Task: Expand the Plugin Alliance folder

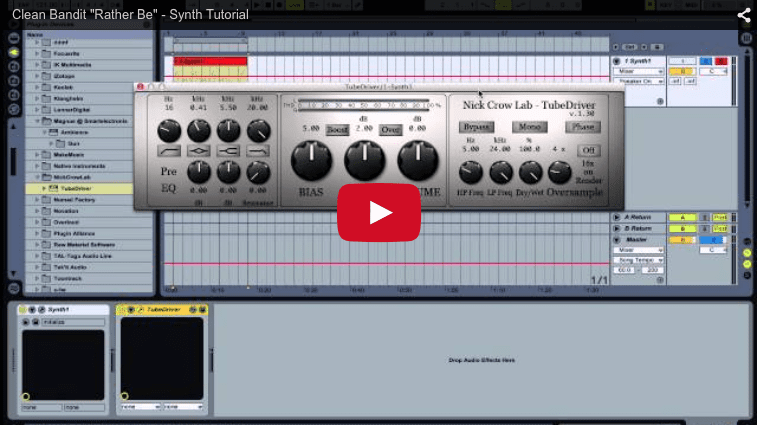Action: pos(37,233)
